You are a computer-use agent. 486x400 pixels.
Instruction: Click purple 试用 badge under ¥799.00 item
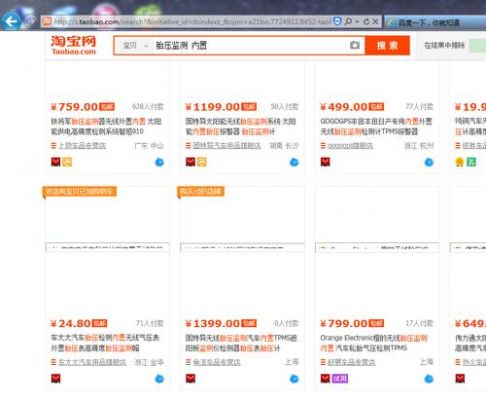click(x=340, y=379)
